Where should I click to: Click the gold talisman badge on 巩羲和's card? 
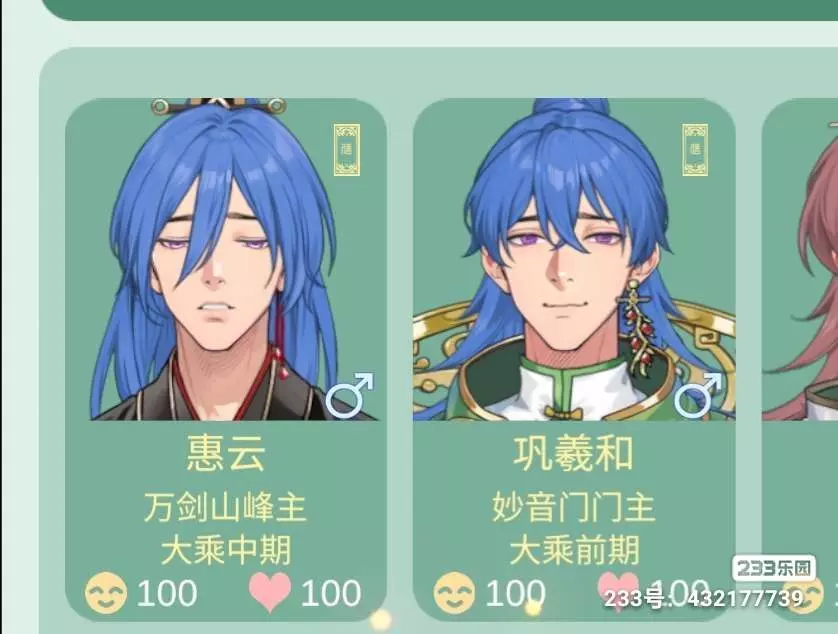point(695,150)
